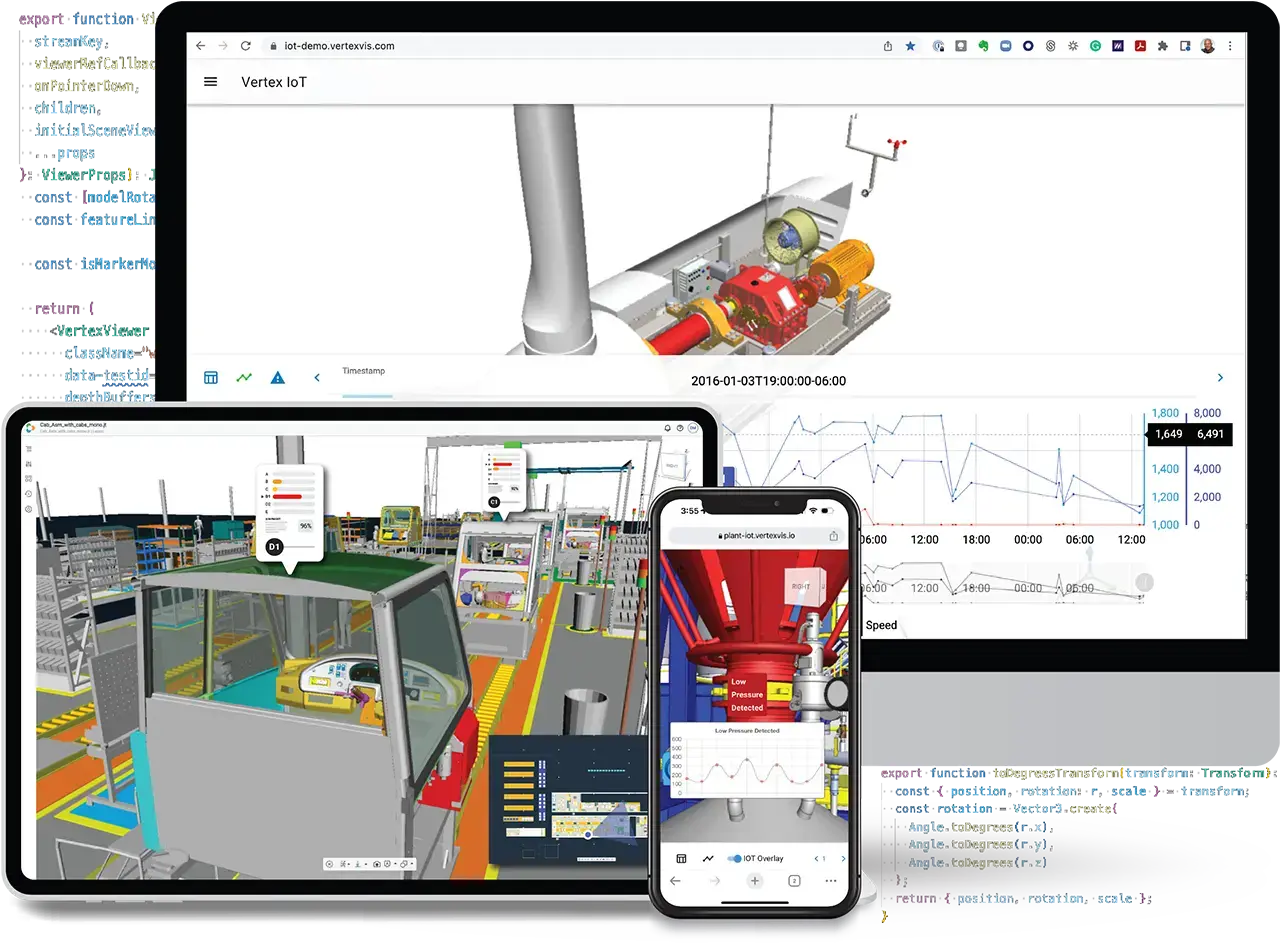Go back in the desktop browser

[x=200, y=46]
